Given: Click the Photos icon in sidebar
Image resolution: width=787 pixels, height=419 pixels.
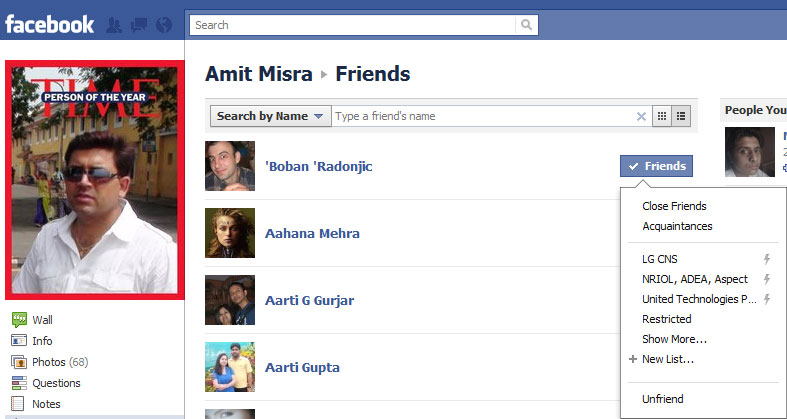Looking at the screenshot, I should 19,362.
